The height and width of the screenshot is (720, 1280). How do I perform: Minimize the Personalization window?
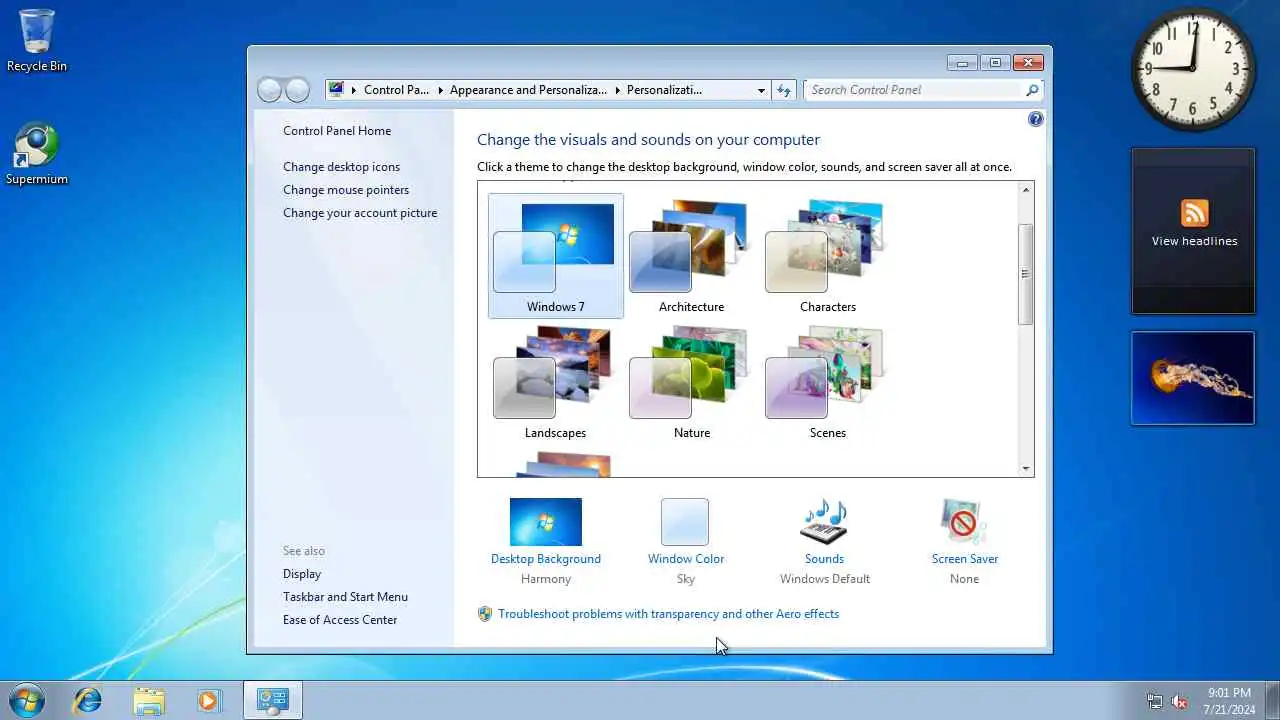click(x=962, y=63)
